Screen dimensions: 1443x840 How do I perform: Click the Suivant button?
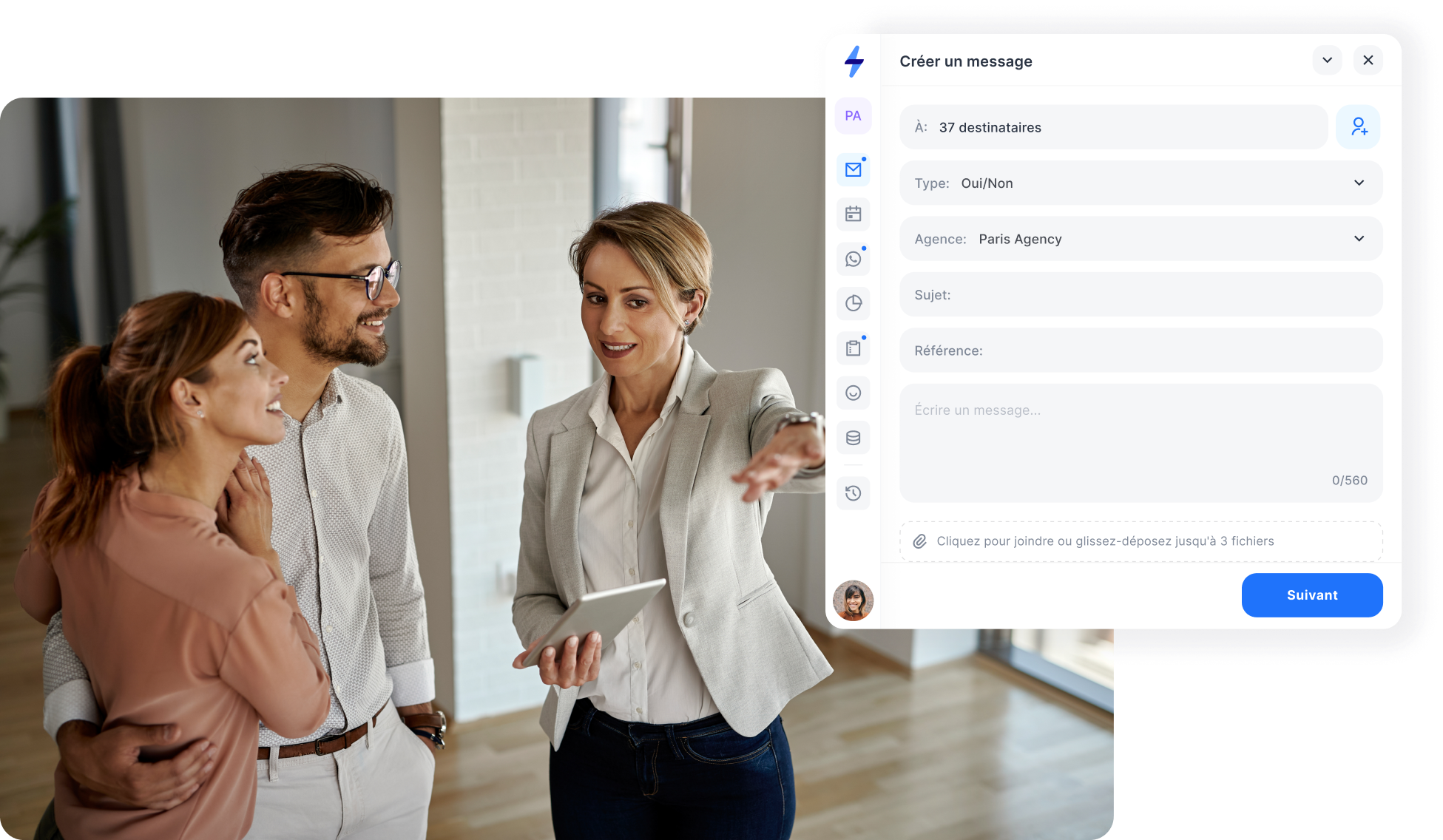pyautogui.click(x=1311, y=595)
